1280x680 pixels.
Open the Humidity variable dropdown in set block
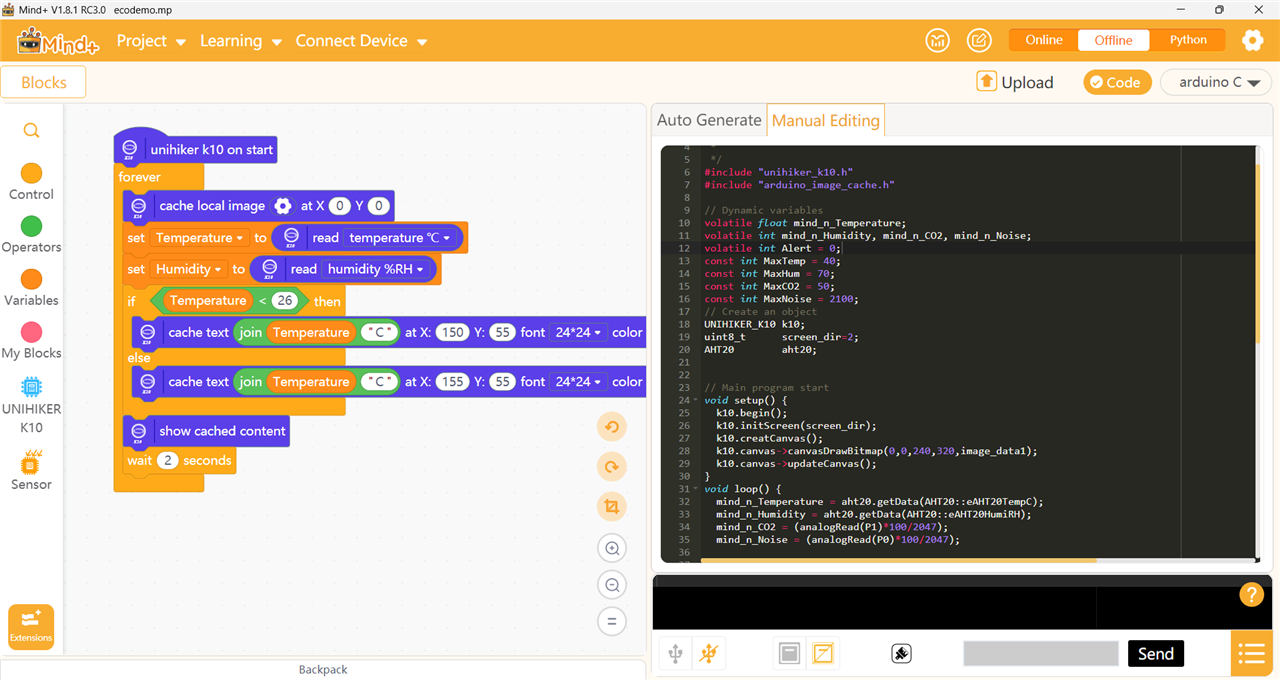pos(189,269)
